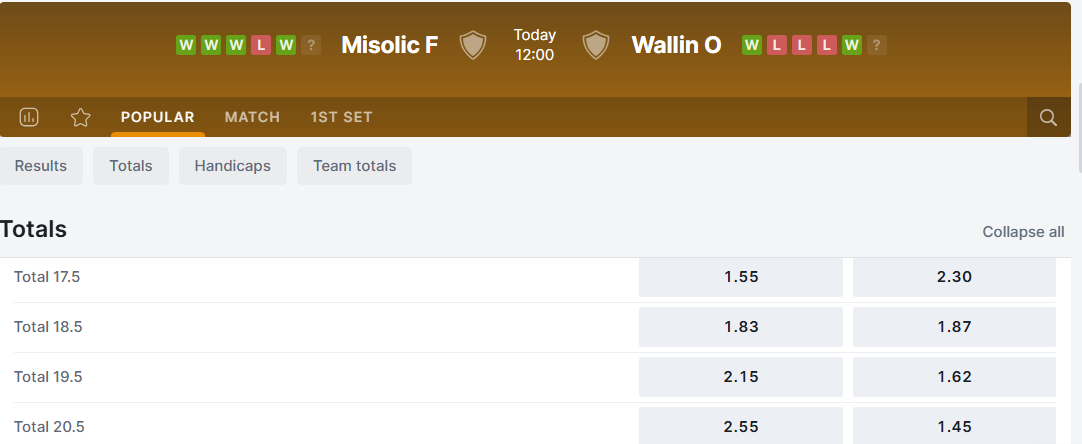
Task: Pick Total 17.5 odds 1.55
Action: [x=741, y=277]
